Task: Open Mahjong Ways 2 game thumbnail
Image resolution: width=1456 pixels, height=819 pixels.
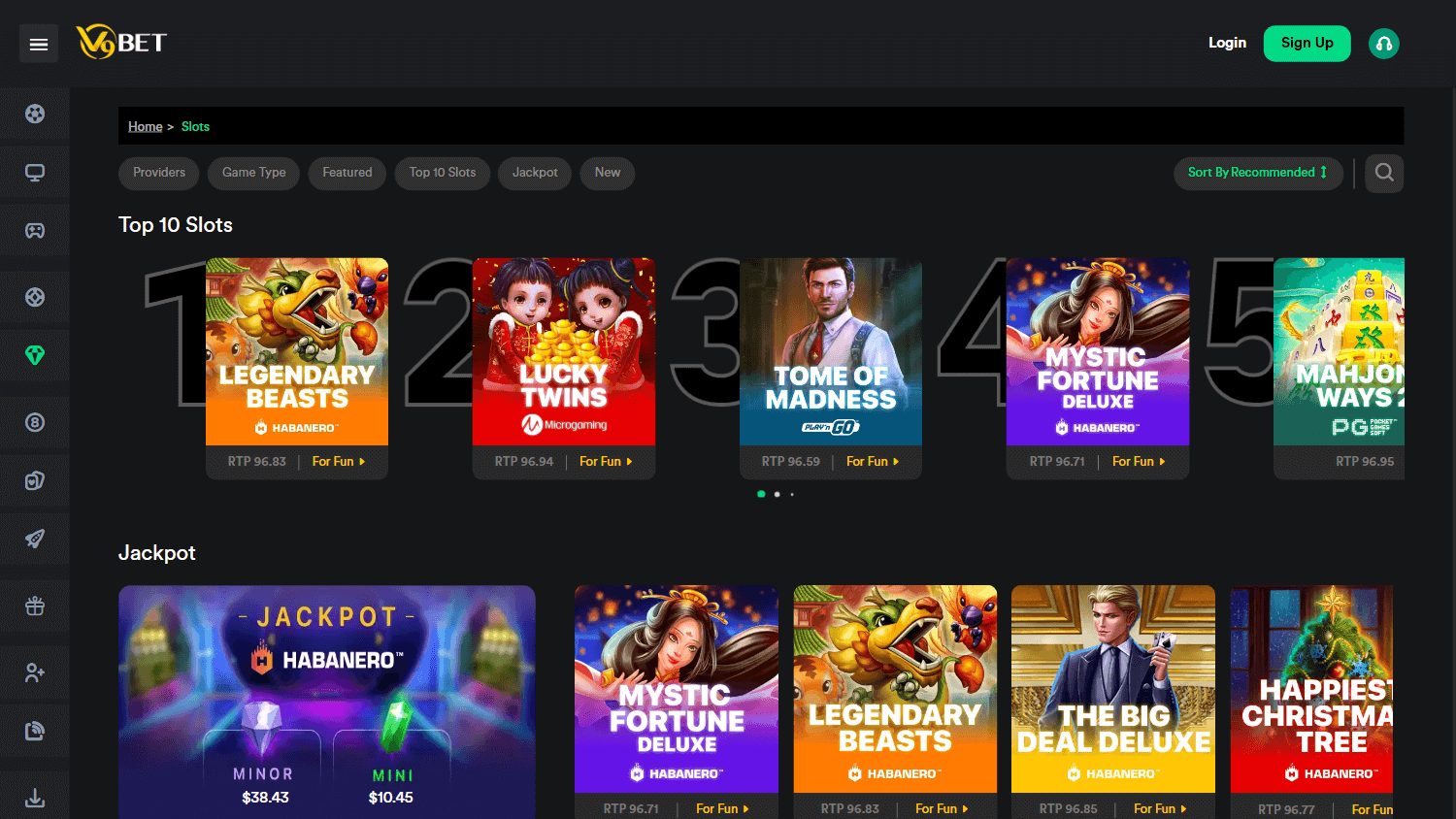Action: [1340, 351]
